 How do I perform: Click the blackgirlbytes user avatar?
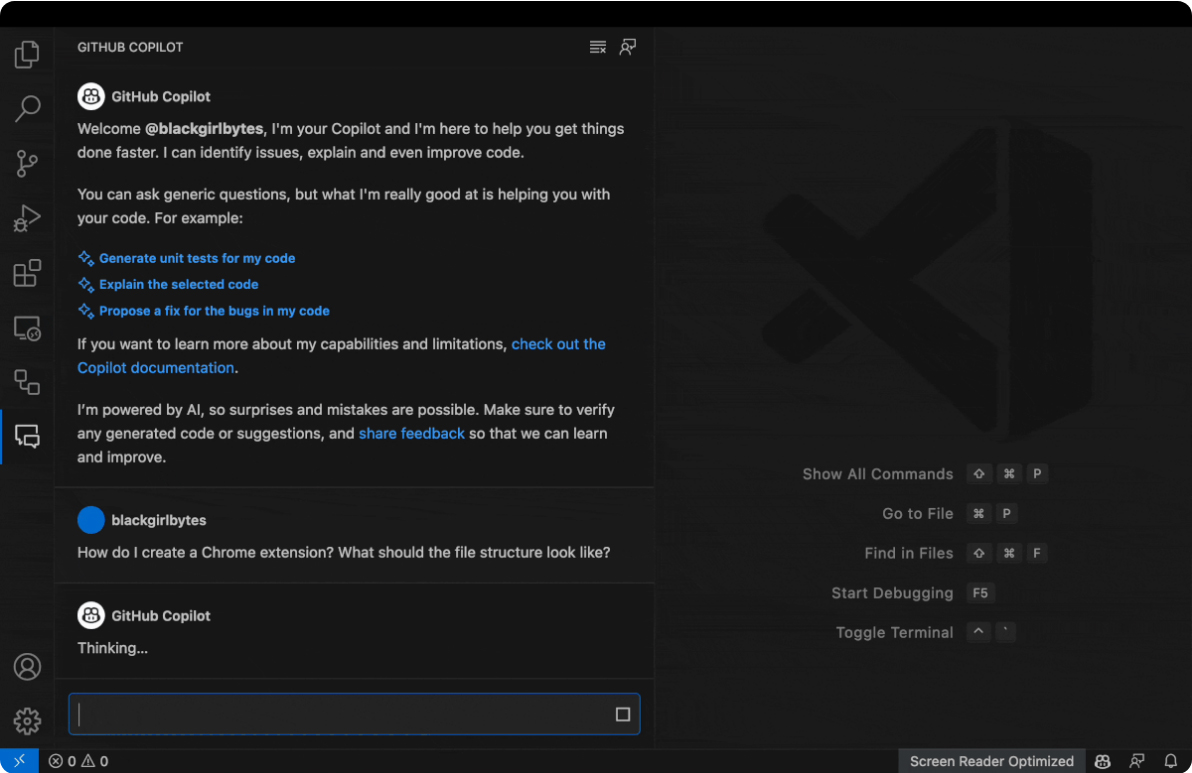(x=90, y=520)
